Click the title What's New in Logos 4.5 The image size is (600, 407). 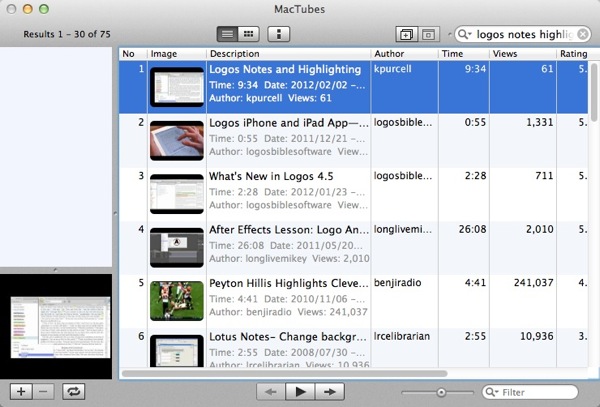coord(271,176)
